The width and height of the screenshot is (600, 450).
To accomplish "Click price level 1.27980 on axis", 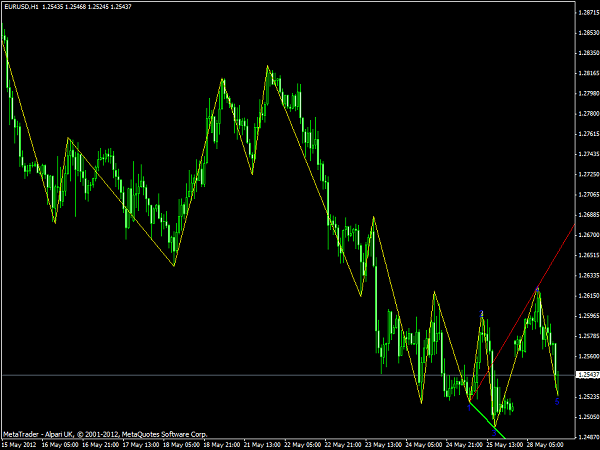I will (x=589, y=93).
